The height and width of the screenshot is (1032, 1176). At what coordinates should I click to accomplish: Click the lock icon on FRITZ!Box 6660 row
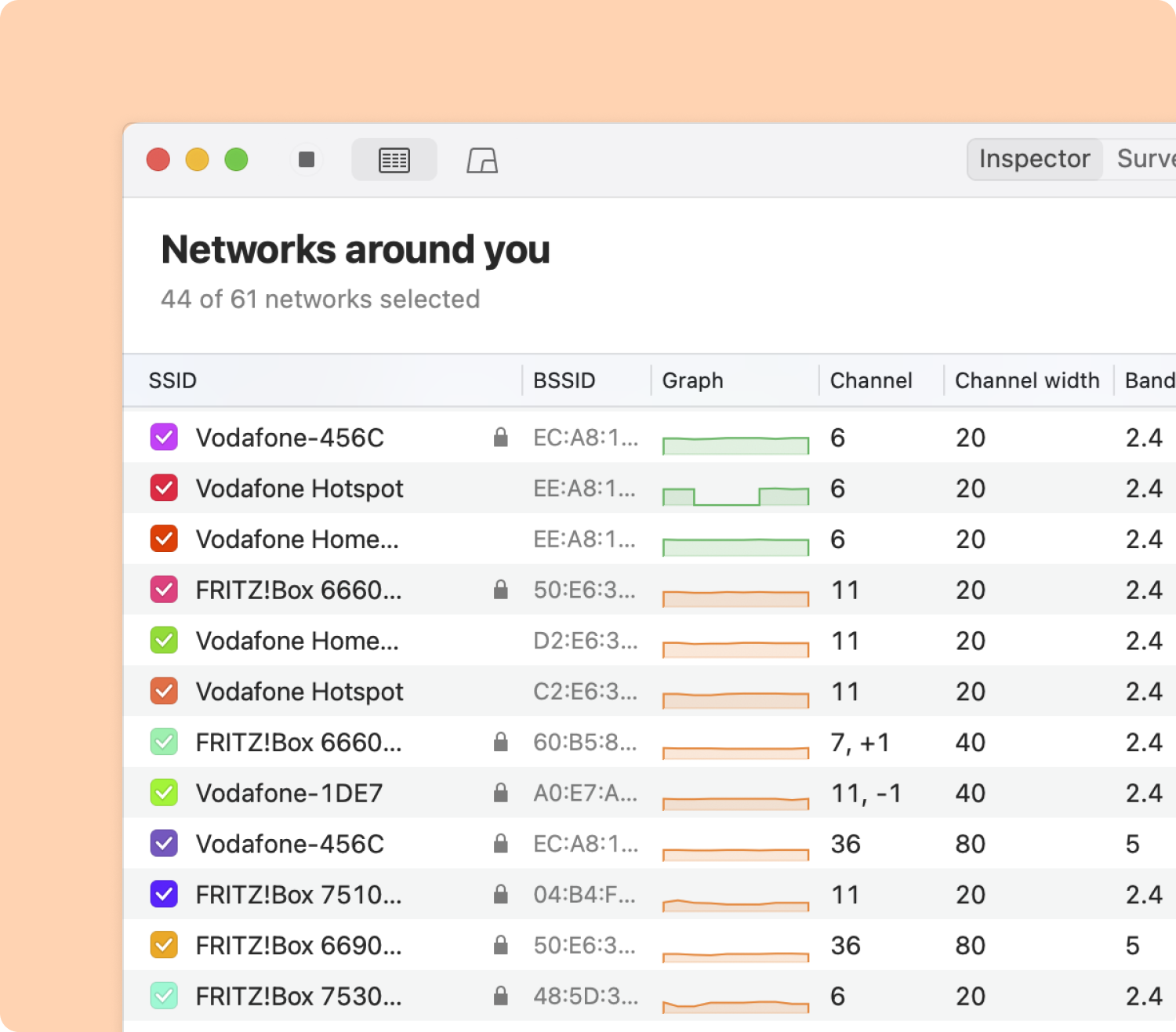tap(499, 590)
